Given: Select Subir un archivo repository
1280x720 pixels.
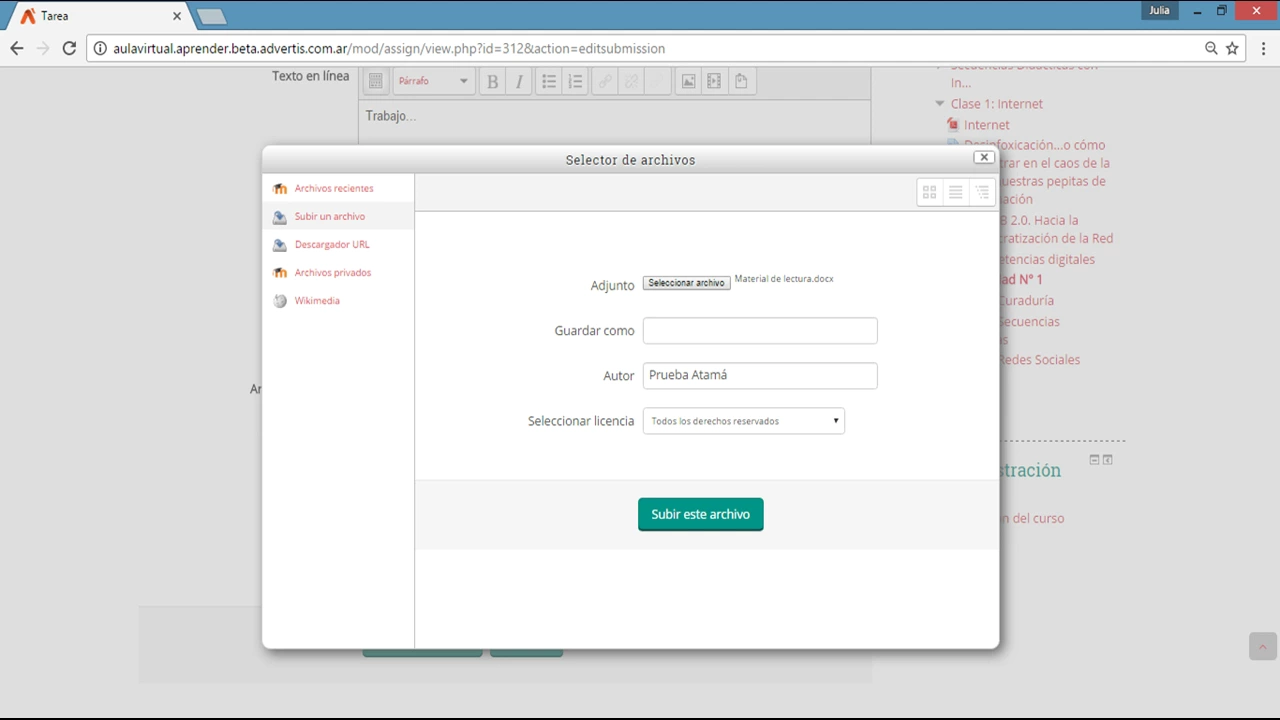Looking at the screenshot, I should tap(329, 216).
